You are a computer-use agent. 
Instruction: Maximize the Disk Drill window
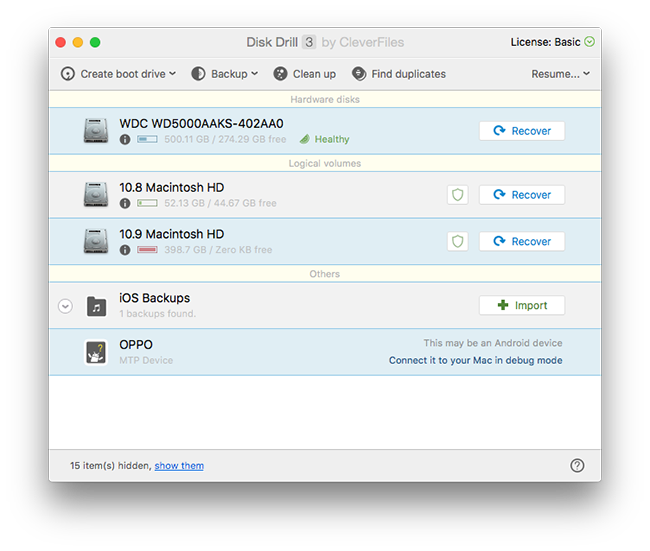(x=95, y=42)
